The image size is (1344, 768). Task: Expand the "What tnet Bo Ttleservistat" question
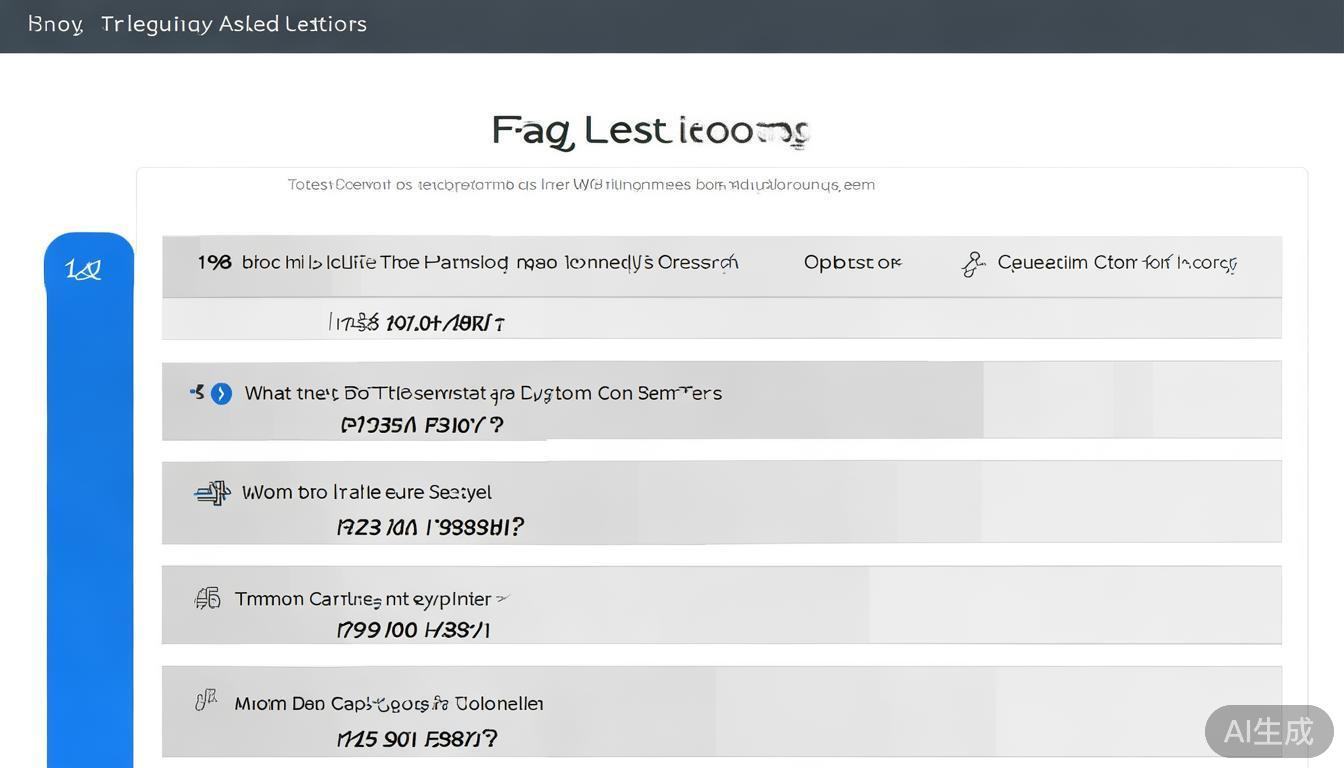483,394
